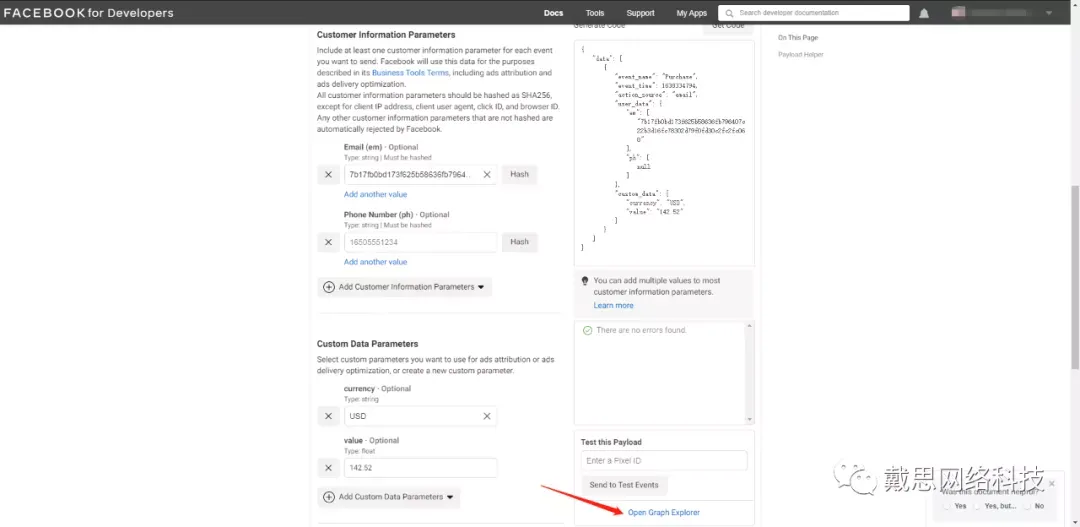Focus the developer documentation search box
This screenshot has height=527, width=1080.
point(813,13)
